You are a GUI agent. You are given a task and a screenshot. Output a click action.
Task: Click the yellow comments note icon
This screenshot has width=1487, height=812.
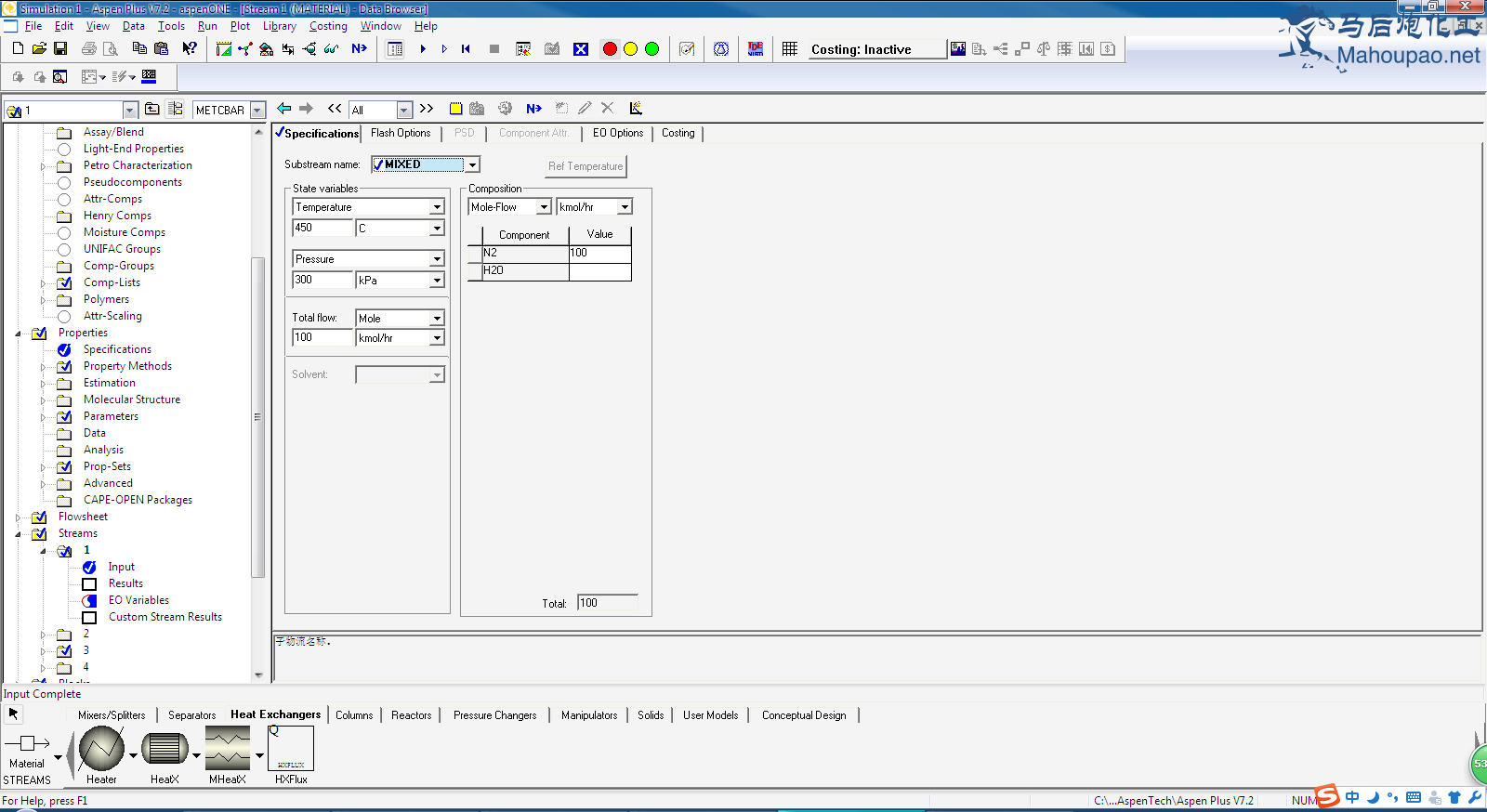pyautogui.click(x=455, y=109)
